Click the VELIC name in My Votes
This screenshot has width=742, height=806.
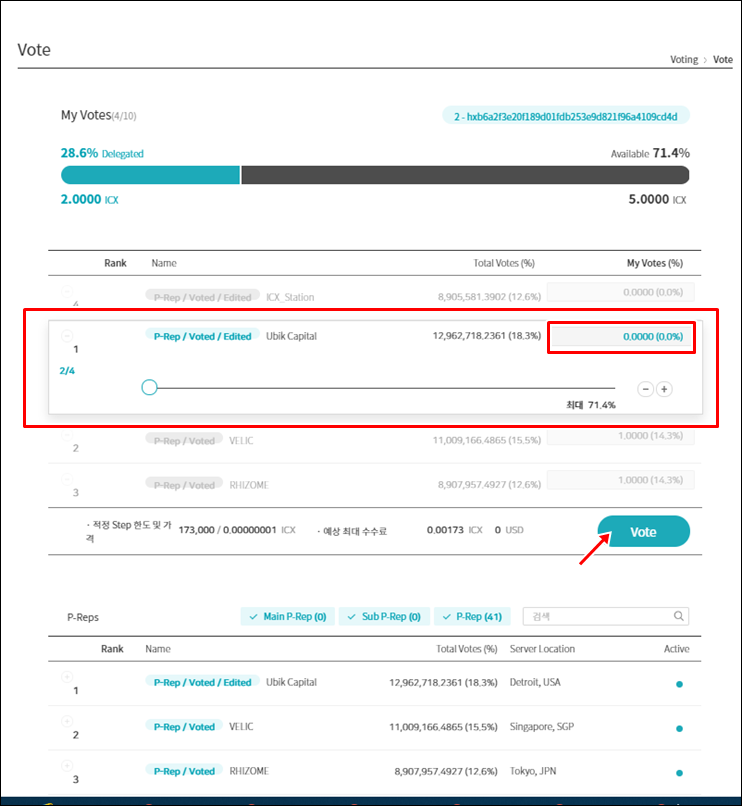[241, 441]
